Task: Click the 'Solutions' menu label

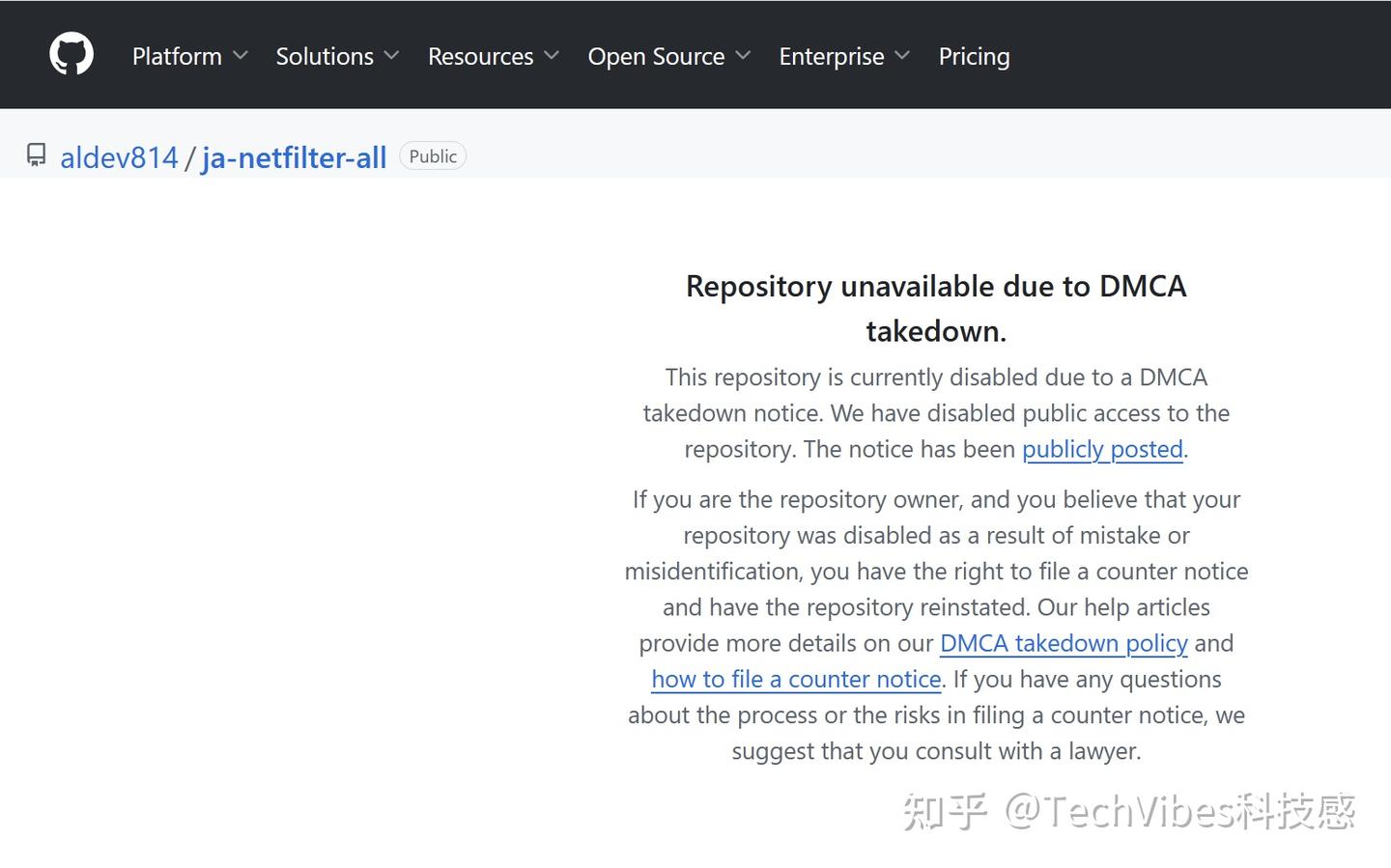Action: click(325, 56)
